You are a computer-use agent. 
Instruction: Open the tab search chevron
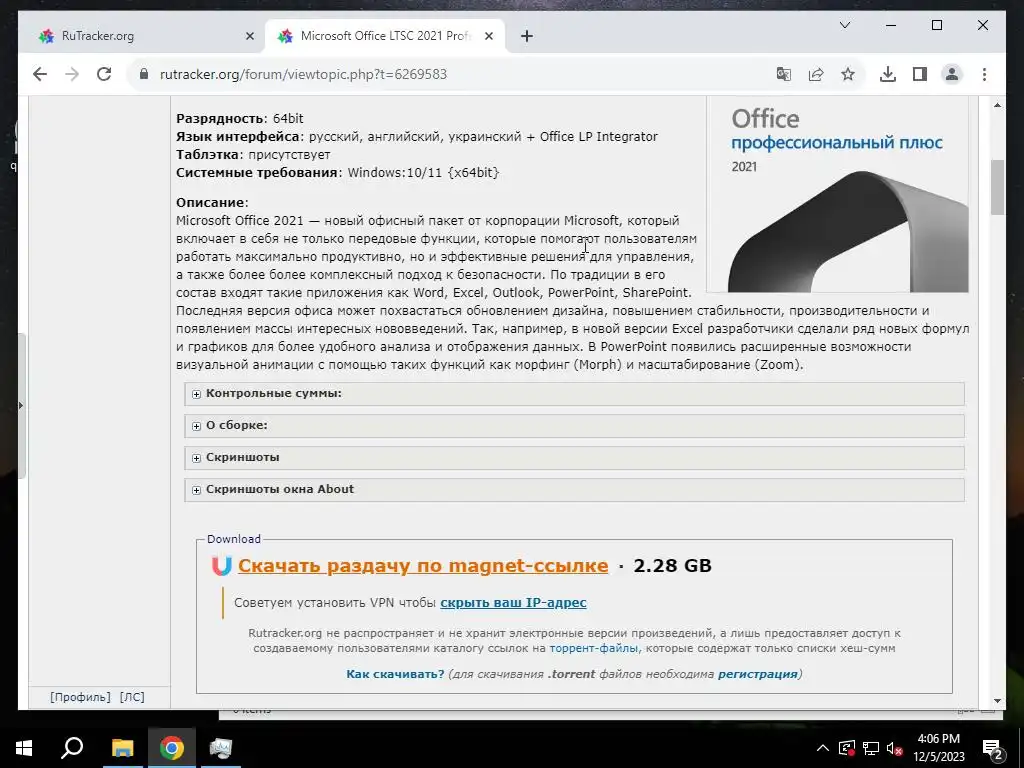pos(844,25)
